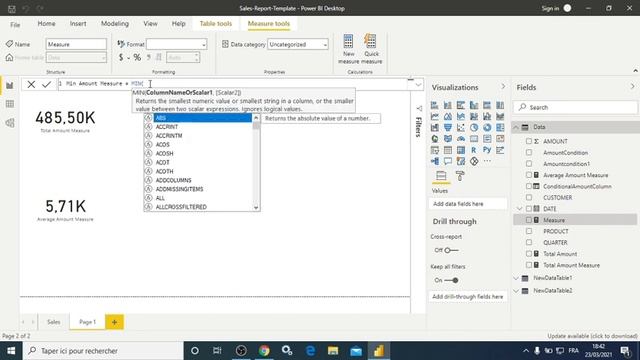This screenshot has height=360, width=640.
Task: Open Quick measure in the ribbon
Action: [x=371, y=49]
